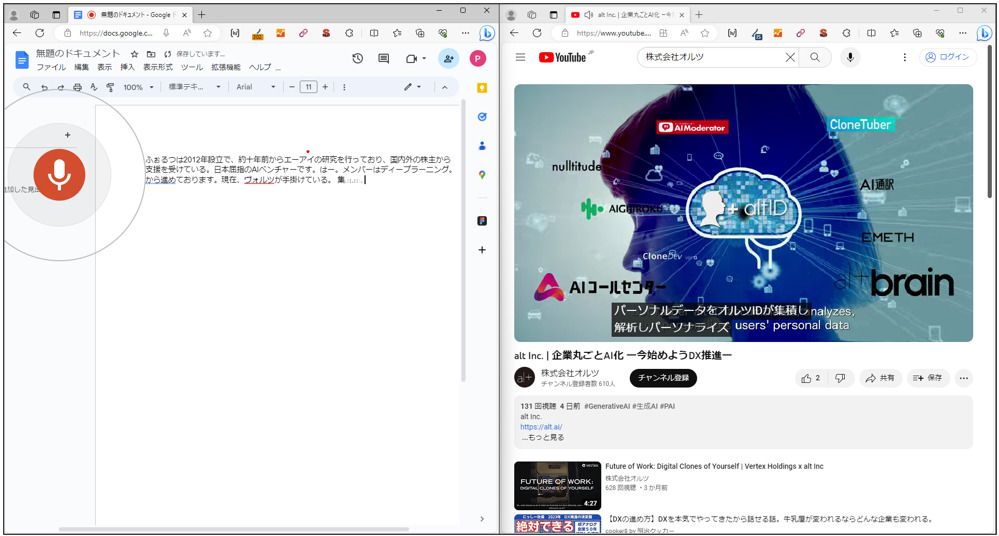999x536 pixels.
Task: Click the undo arrow in Docs toolbar
Action: [44, 88]
